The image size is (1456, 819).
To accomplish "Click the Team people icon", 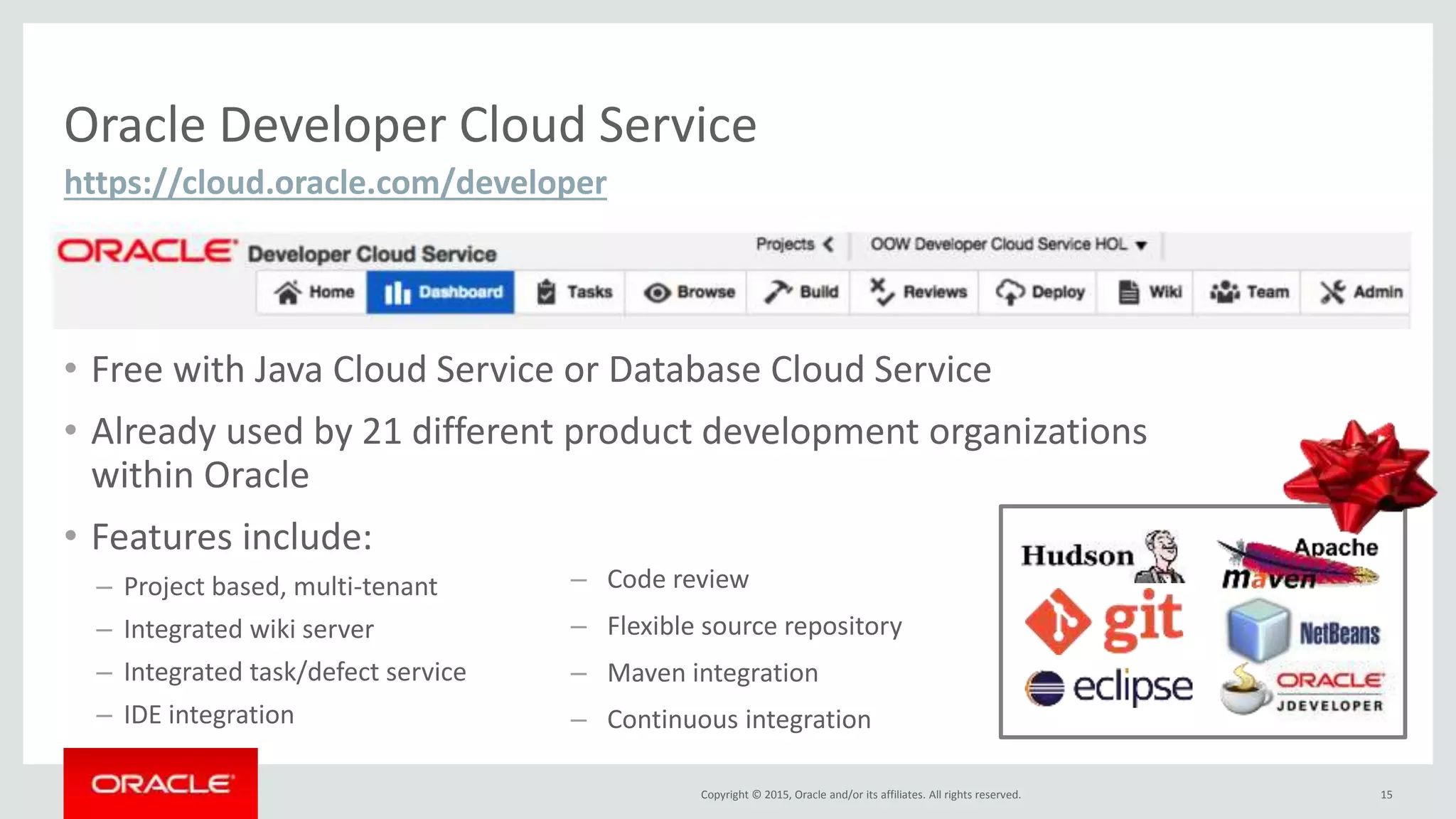I will (1224, 292).
